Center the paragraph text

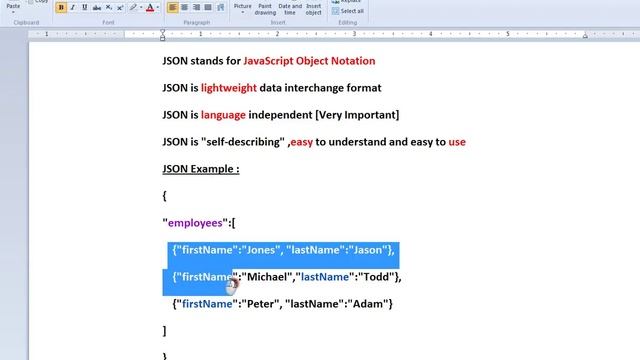(x=184, y=7)
